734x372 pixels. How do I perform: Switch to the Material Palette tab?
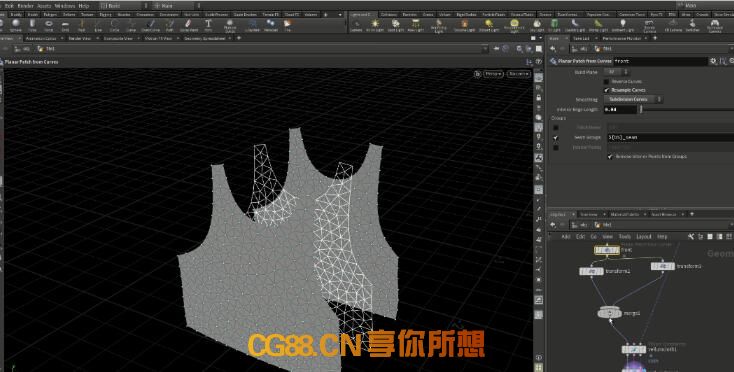click(x=625, y=214)
